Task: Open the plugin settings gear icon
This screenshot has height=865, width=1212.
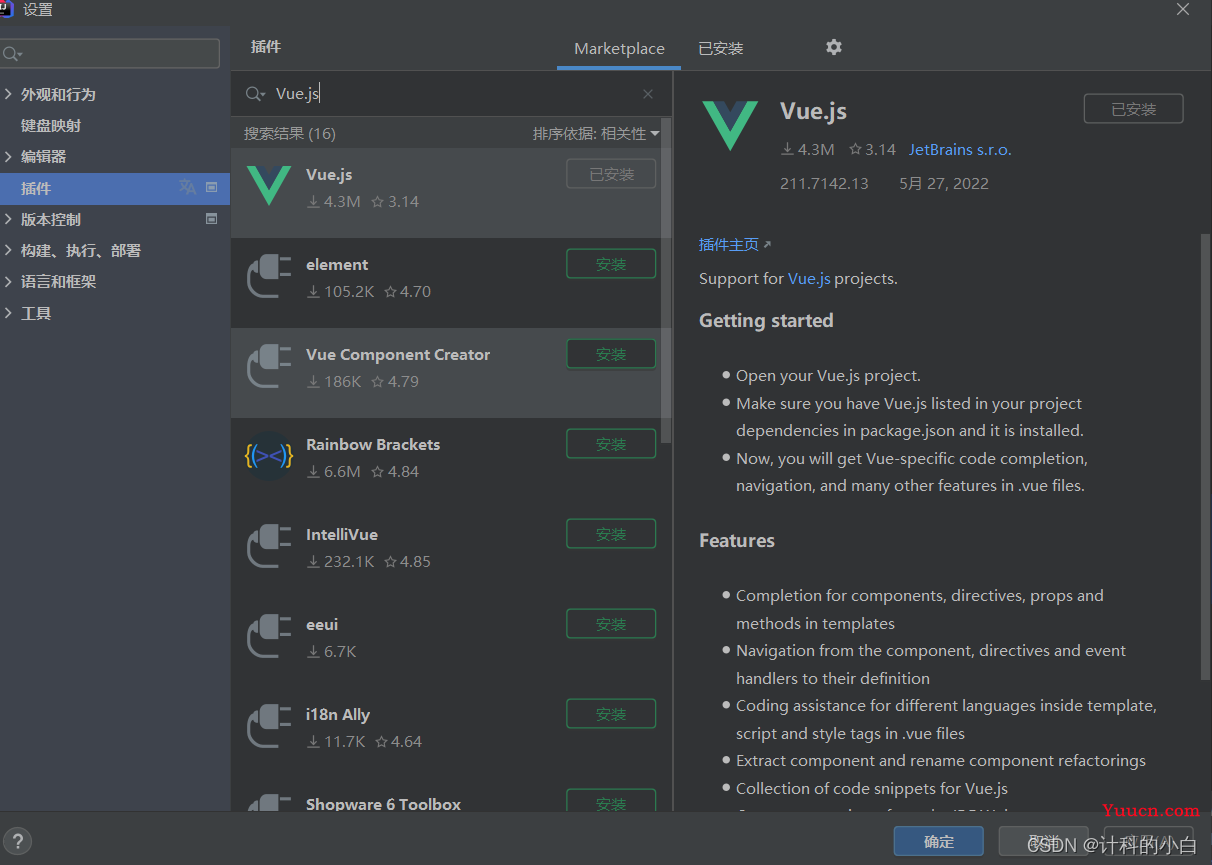Action: click(x=834, y=47)
